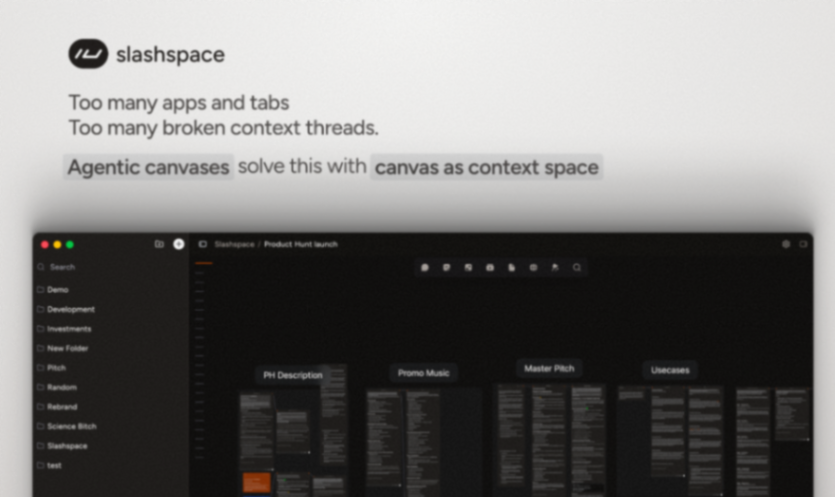Click the right panel toggle icon beside the gear
The height and width of the screenshot is (497, 835).
803,244
